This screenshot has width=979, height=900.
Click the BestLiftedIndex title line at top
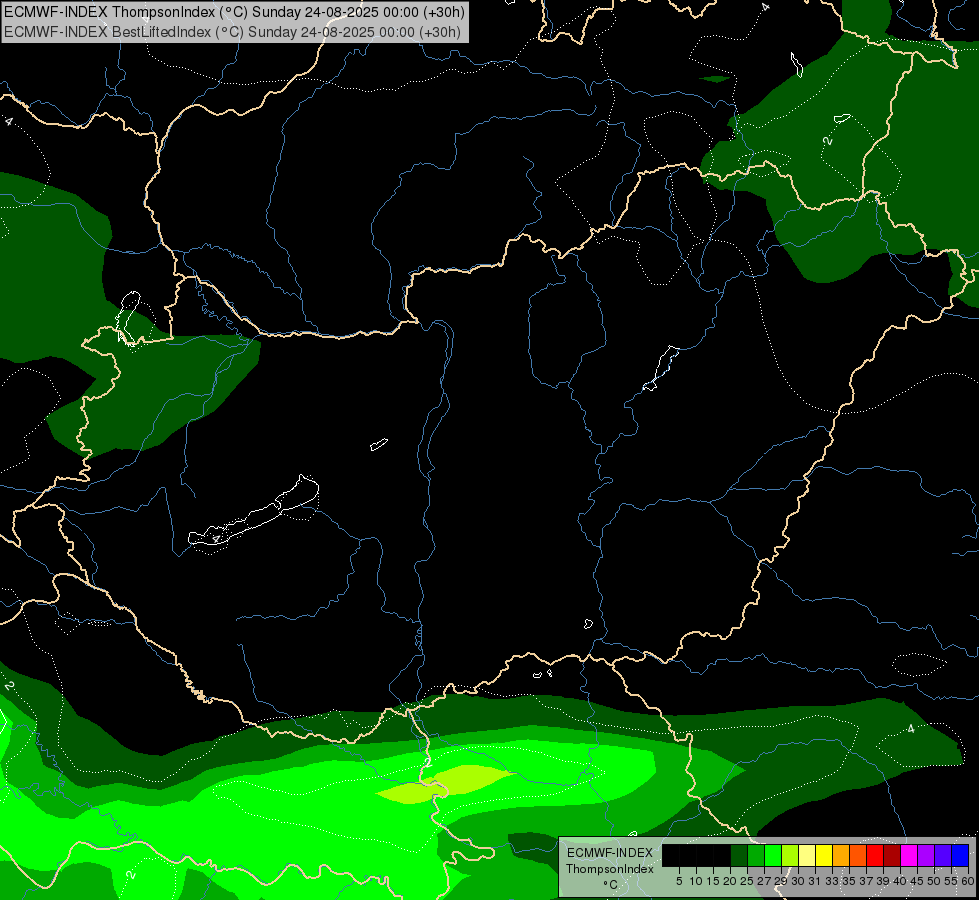[232, 32]
